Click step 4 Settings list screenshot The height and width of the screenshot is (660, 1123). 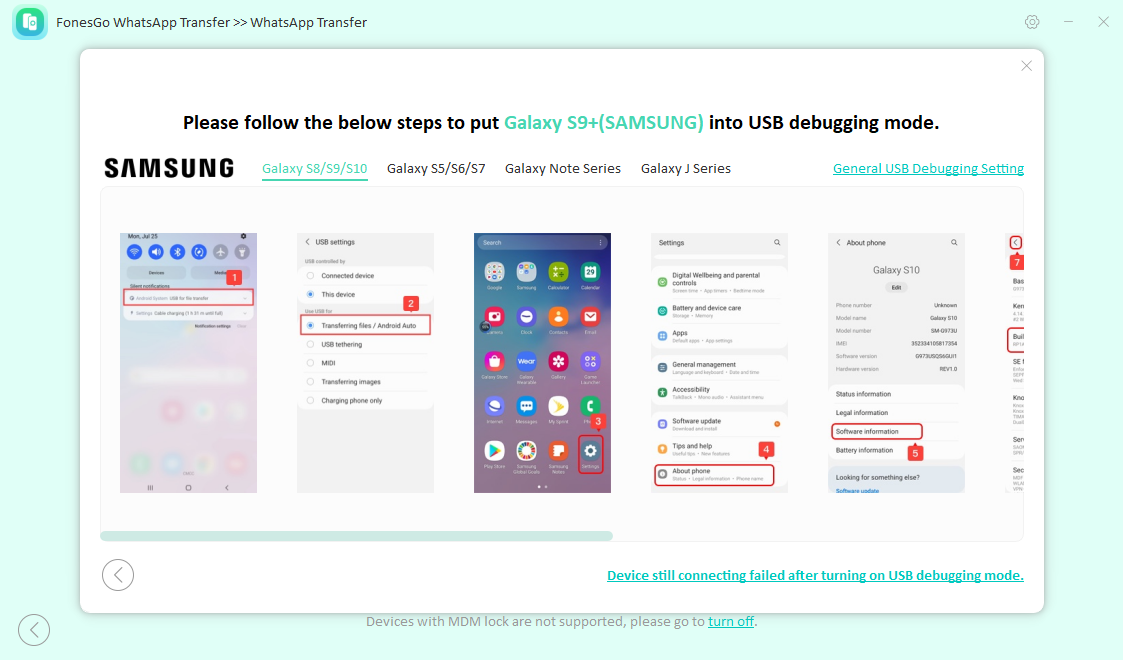pos(719,363)
